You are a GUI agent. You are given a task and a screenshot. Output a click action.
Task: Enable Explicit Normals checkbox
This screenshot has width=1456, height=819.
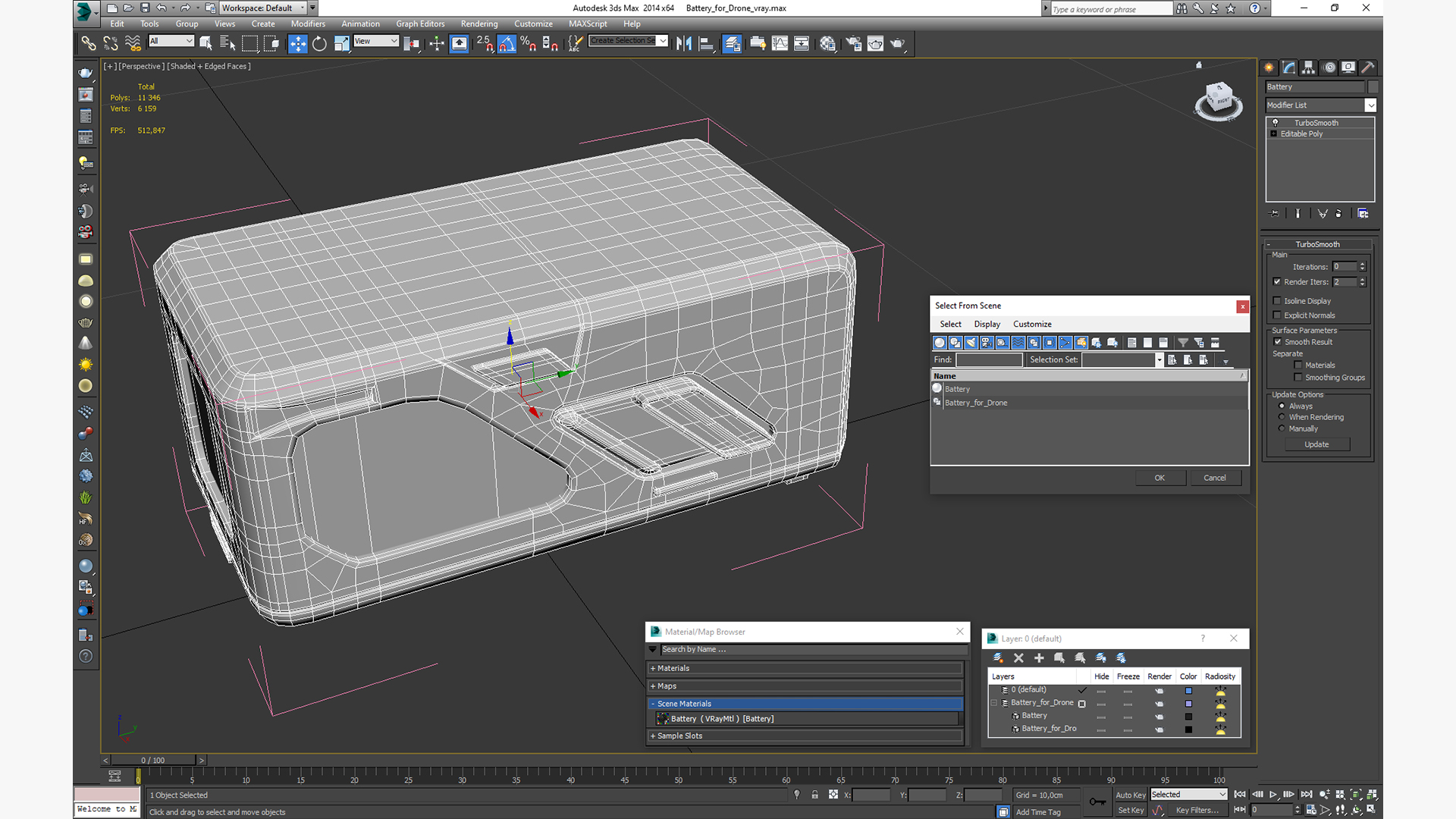[x=1277, y=315]
